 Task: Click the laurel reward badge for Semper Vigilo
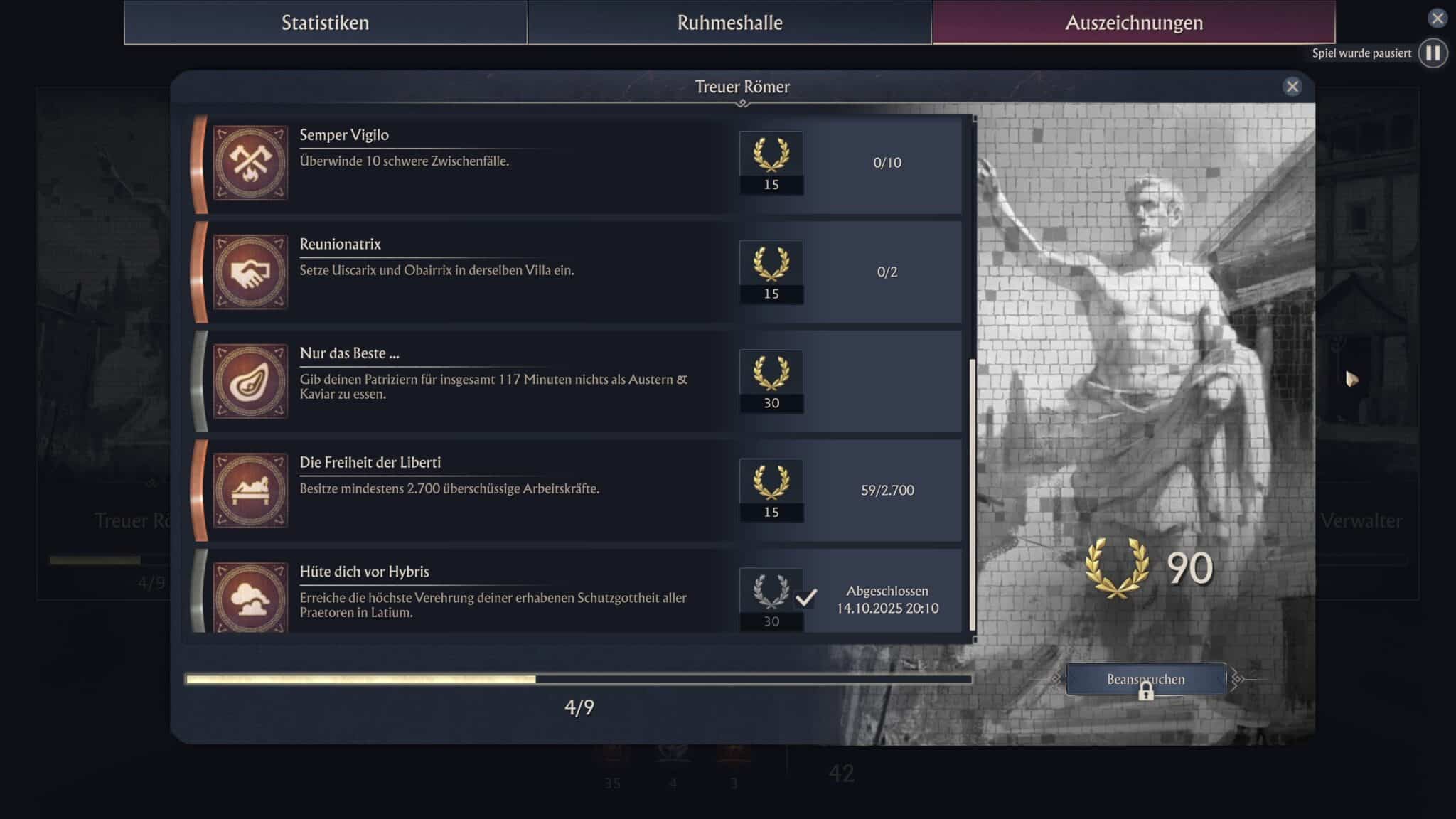click(x=771, y=163)
